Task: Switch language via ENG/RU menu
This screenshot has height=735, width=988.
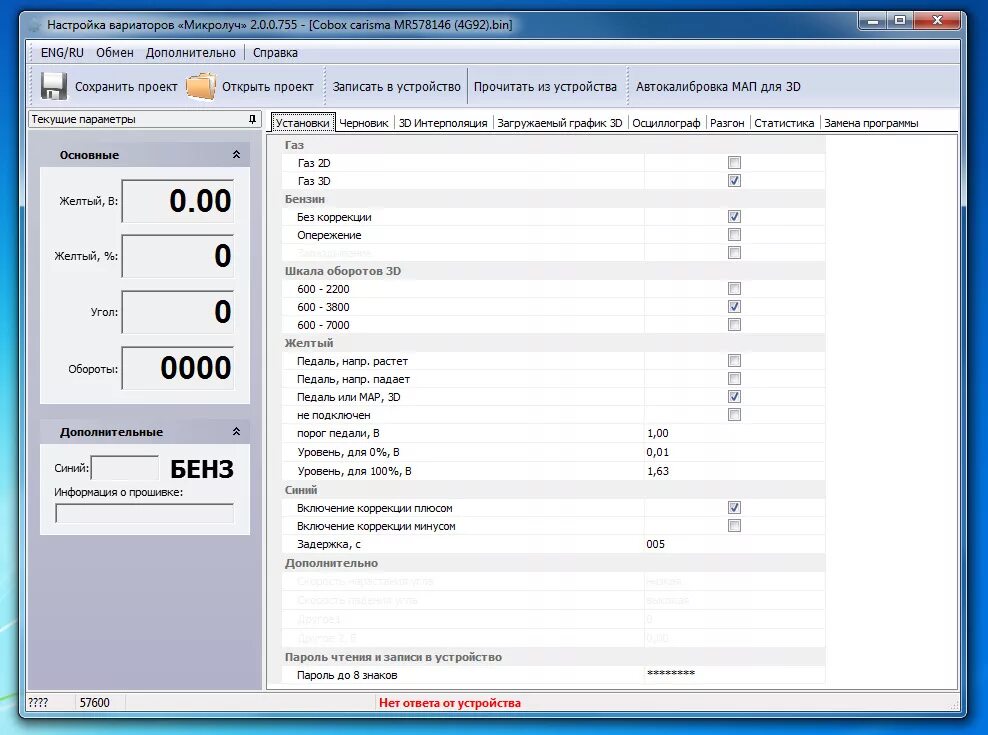Action: [x=62, y=53]
